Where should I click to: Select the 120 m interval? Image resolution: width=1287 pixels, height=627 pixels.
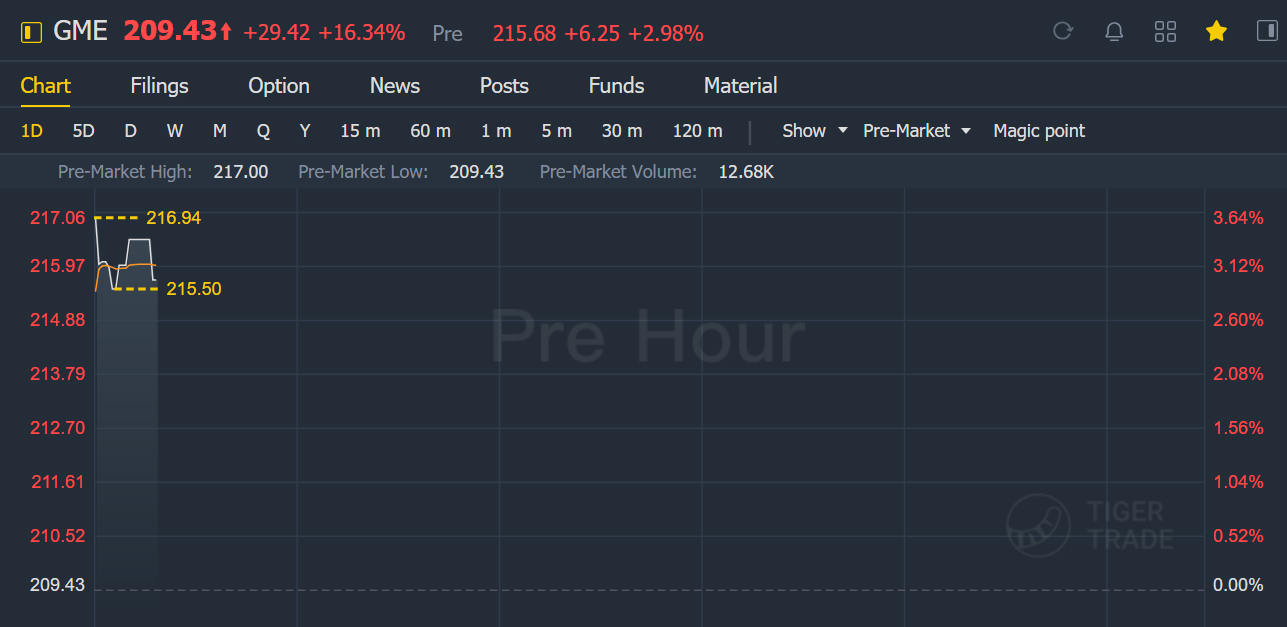pos(697,131)
